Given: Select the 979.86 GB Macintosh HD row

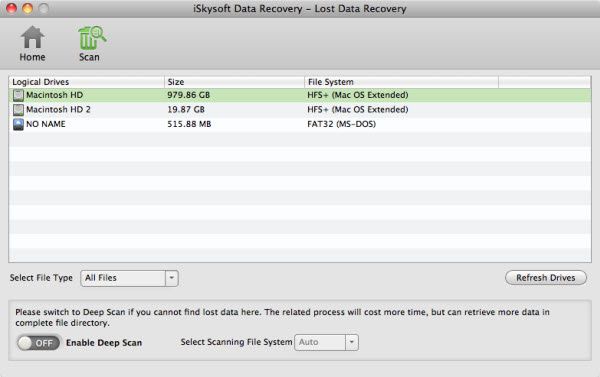Looking at the screenshot, I should [300, 95].
